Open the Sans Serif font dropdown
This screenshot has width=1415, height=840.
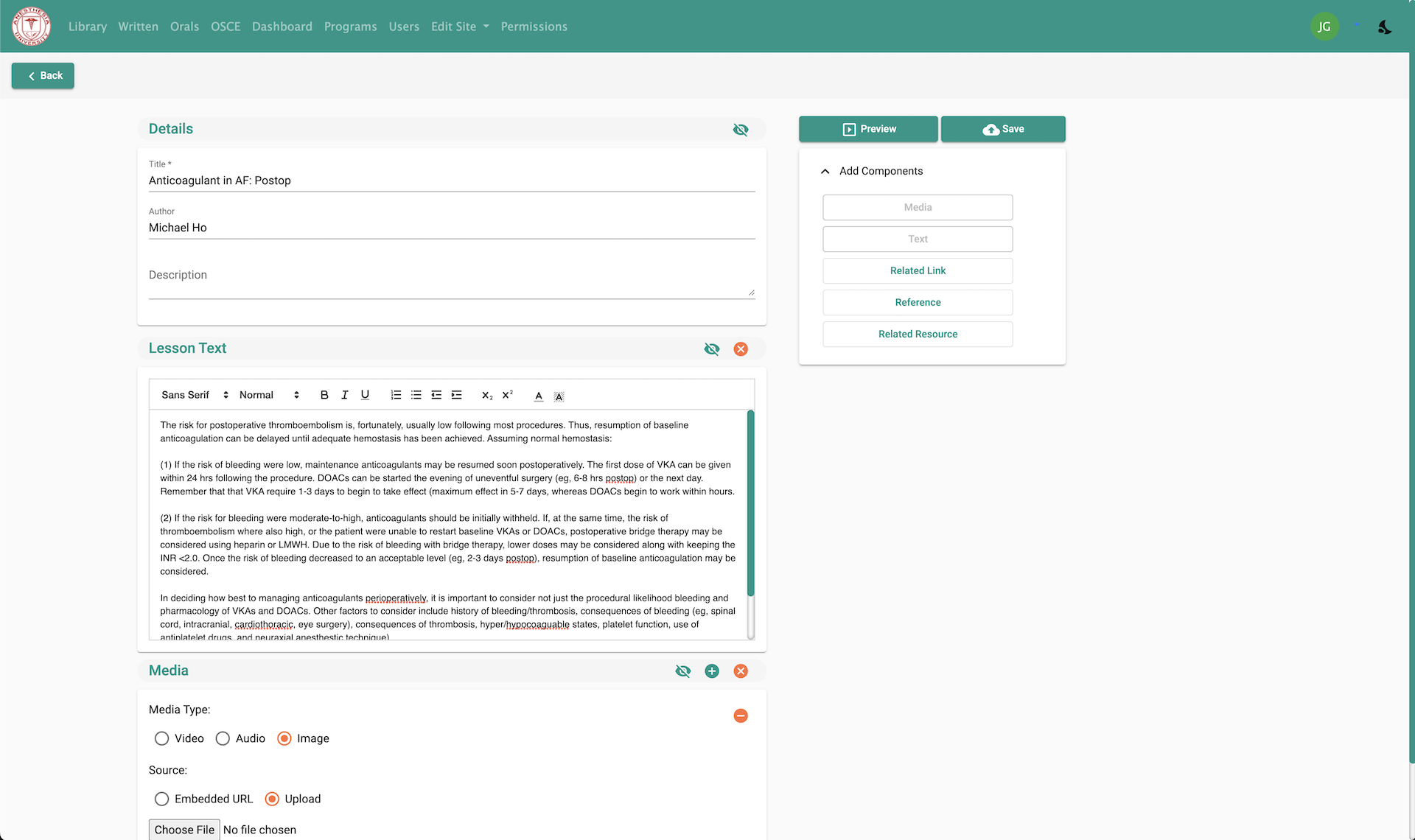(195, 395)
